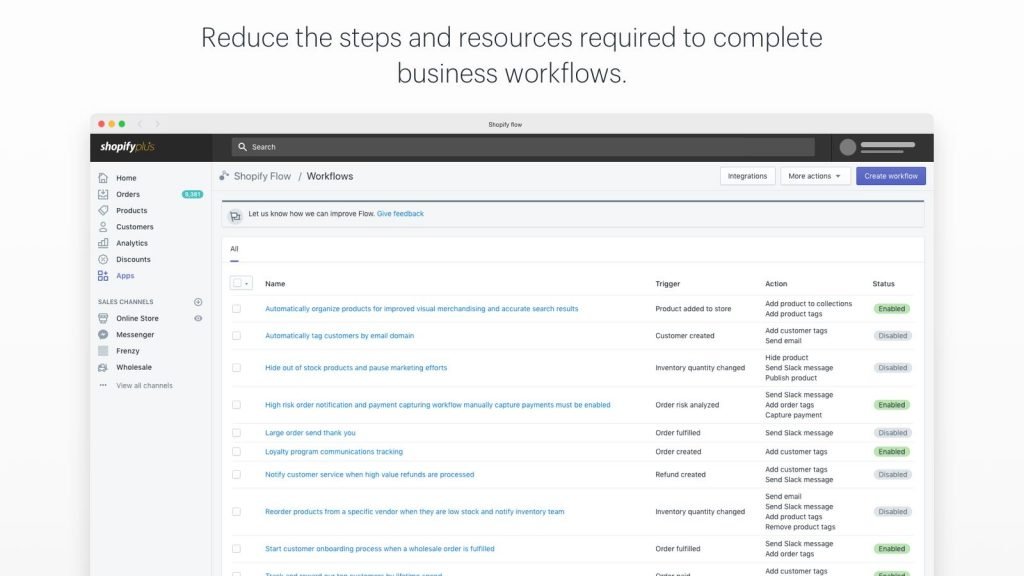Select the Customers person icon
Image resolution: width=1024 pixels, height=576 pixels.
[103, 227]
